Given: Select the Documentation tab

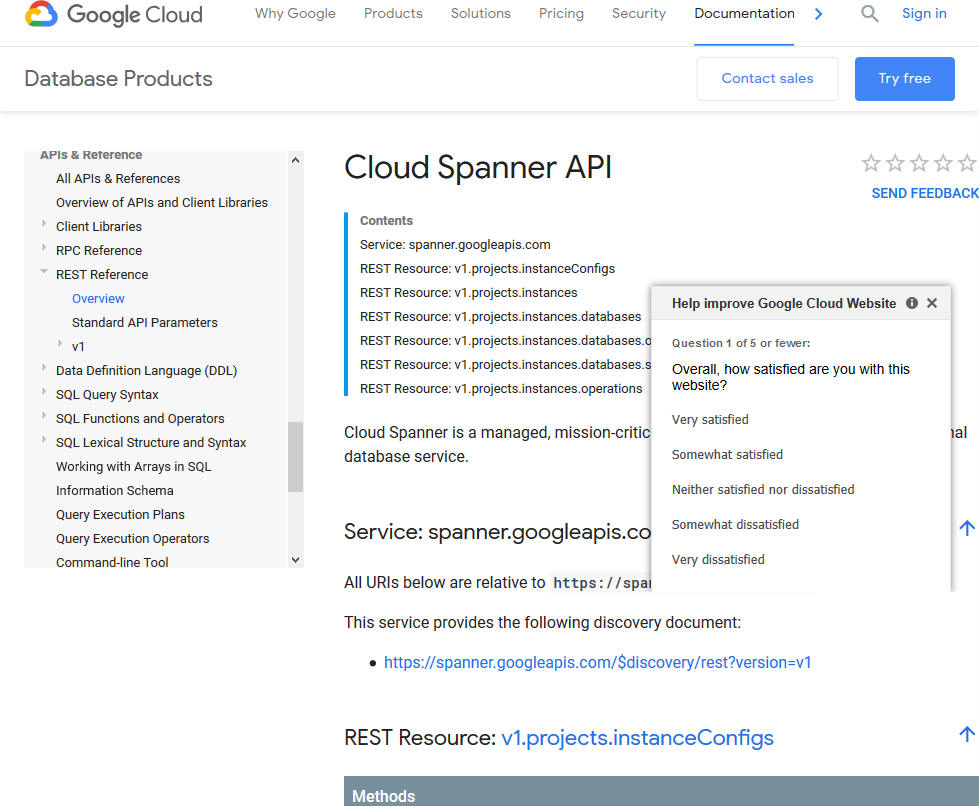Looking at the screenshot, I should pos(744,14).
